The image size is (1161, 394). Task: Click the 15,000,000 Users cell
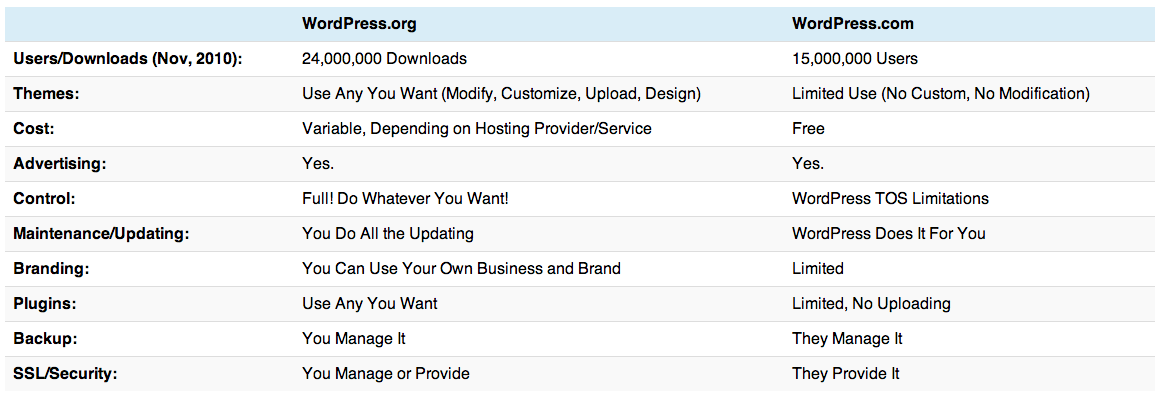(855, 59)
